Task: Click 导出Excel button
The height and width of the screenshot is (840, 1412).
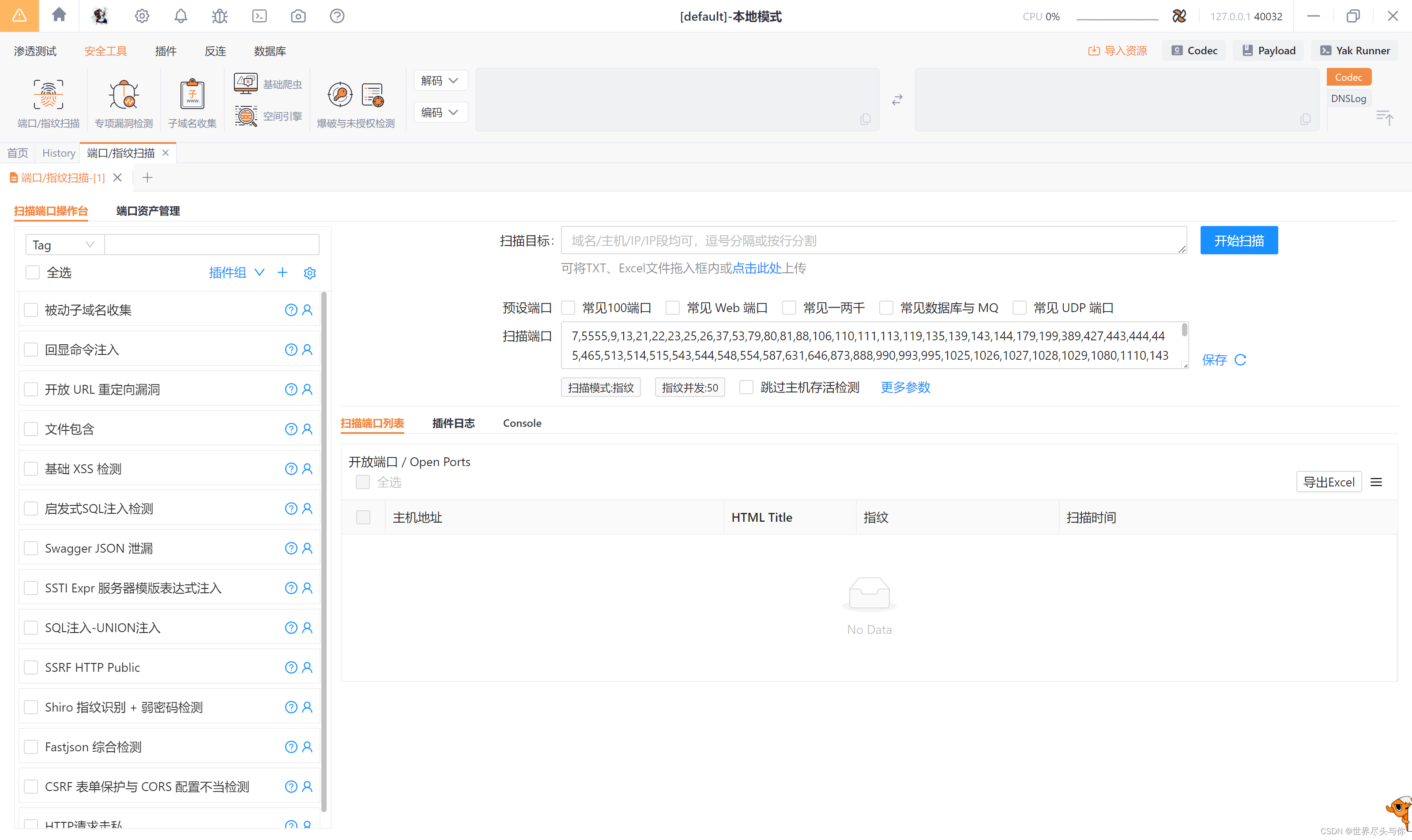Action: pos(1328,482)
